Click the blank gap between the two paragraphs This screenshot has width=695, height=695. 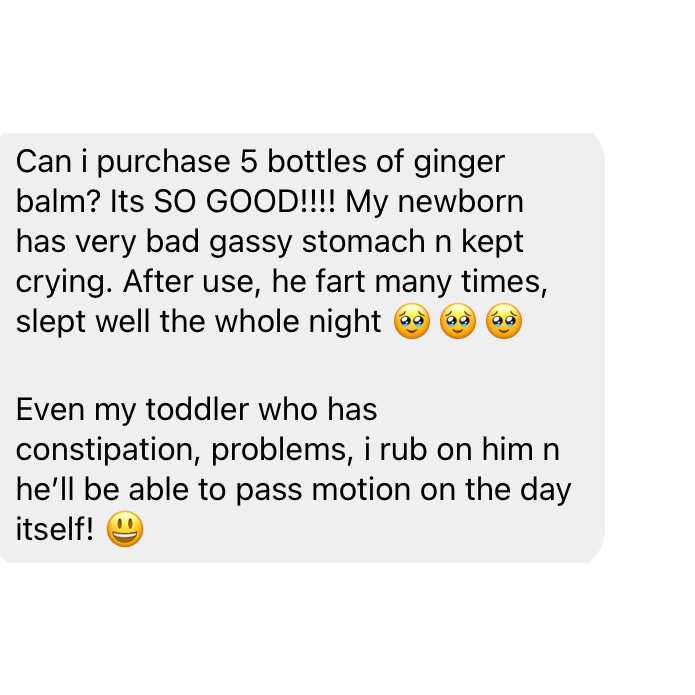point(301,366)
